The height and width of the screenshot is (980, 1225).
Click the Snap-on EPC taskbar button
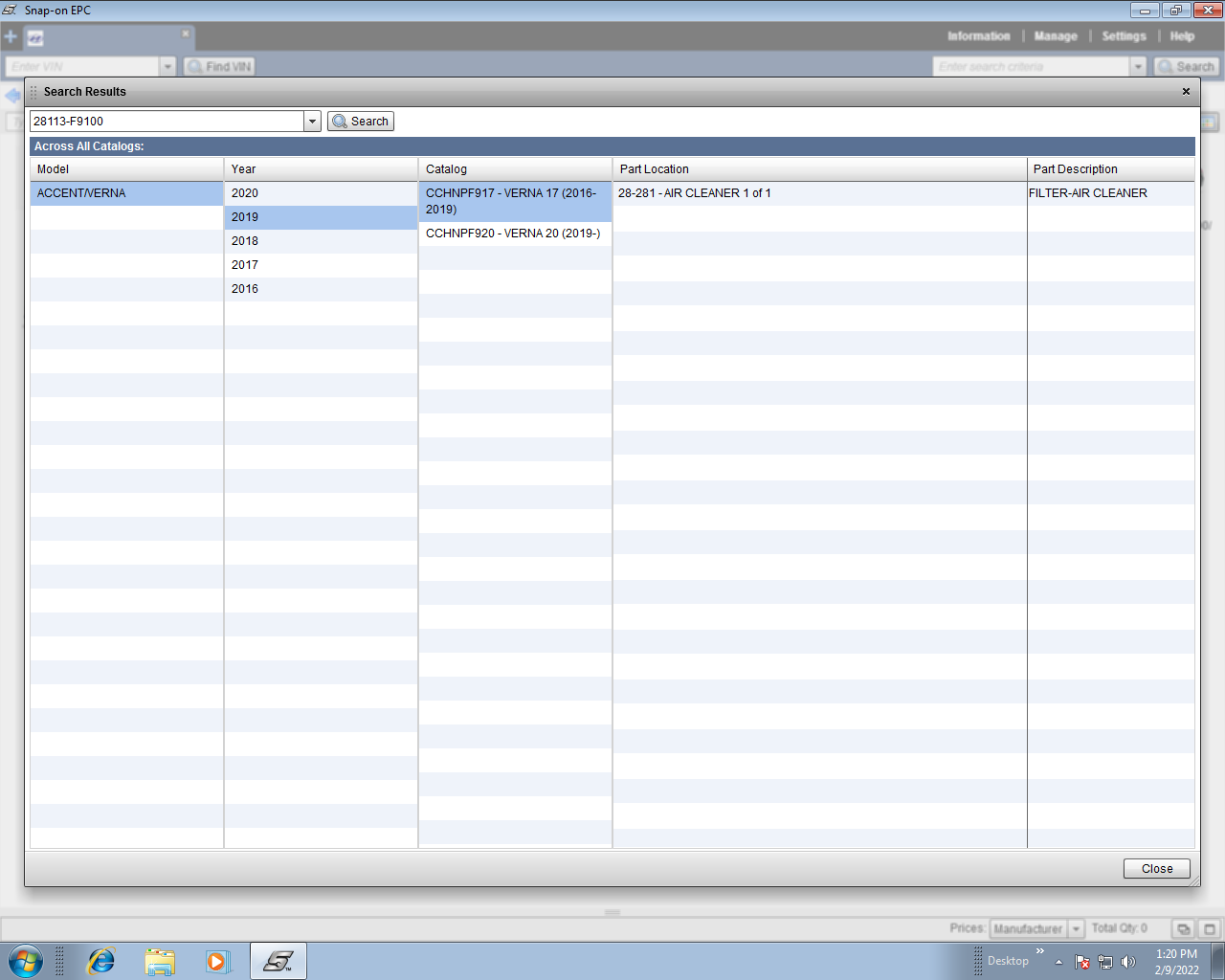tap(278, 961)
